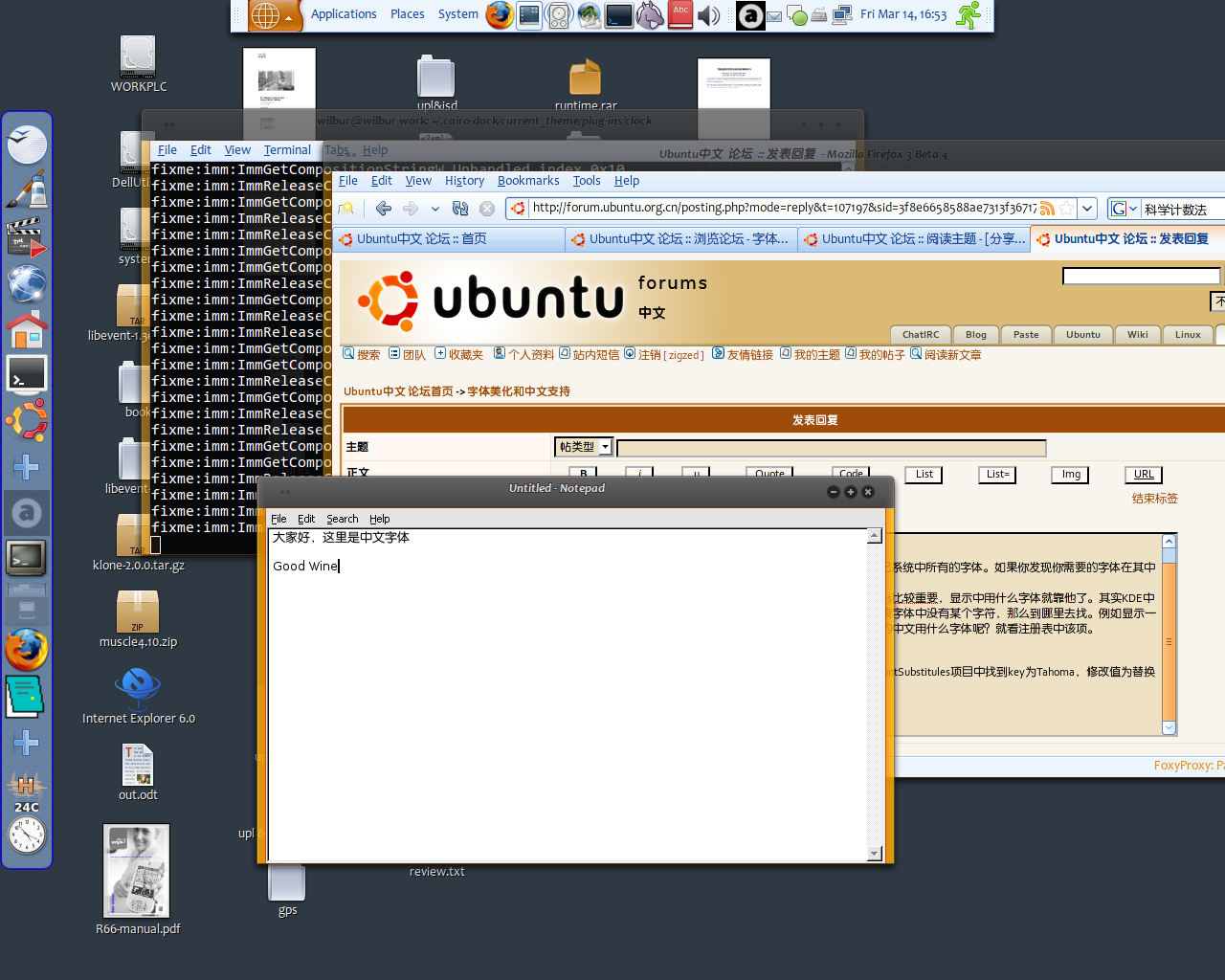Open the home folder icon in the dock
The height and width of the screenshot is (980, 1225).
(27, 329)
